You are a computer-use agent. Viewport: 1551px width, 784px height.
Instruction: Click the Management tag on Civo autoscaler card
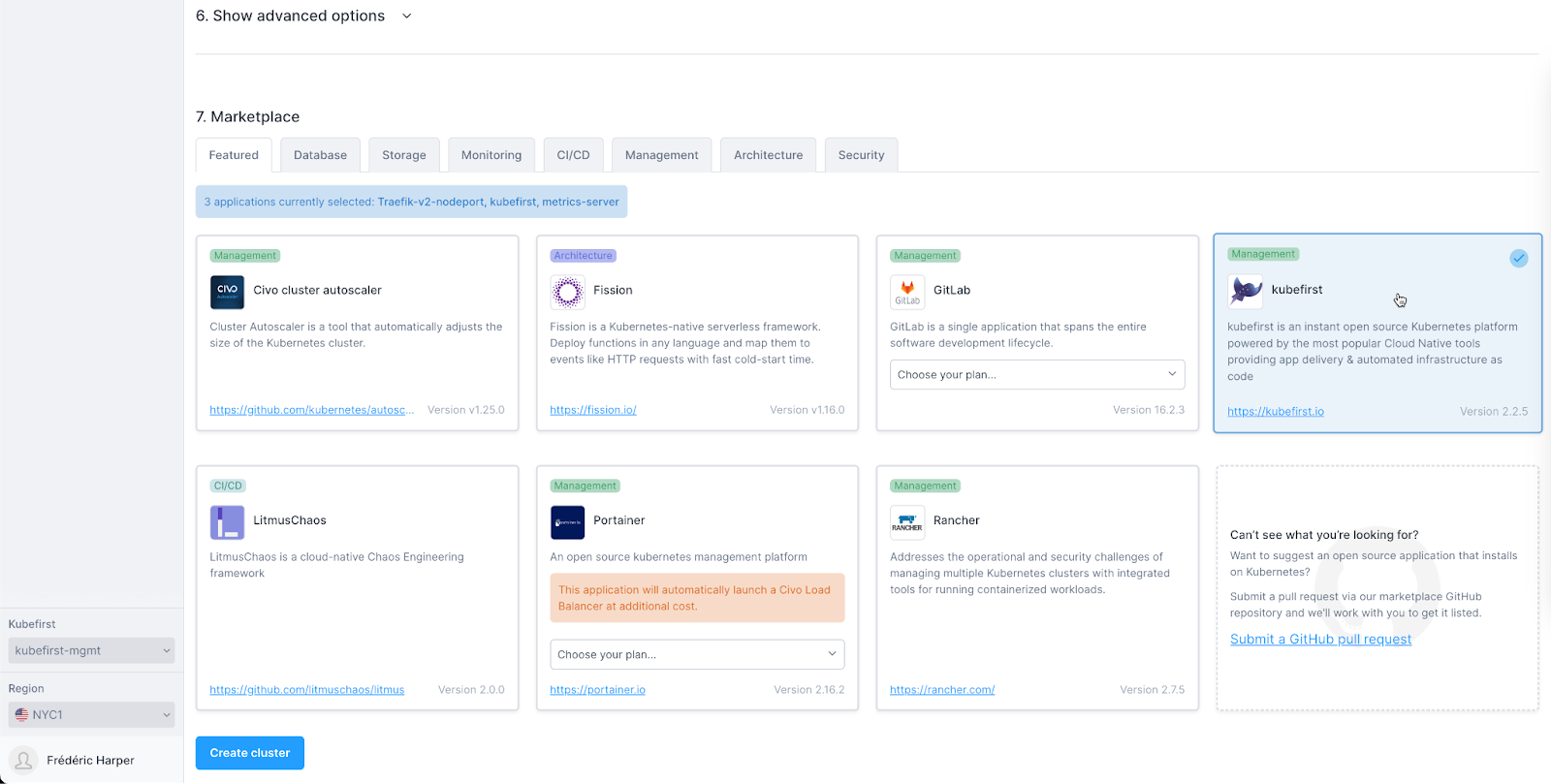click(245, 256)
